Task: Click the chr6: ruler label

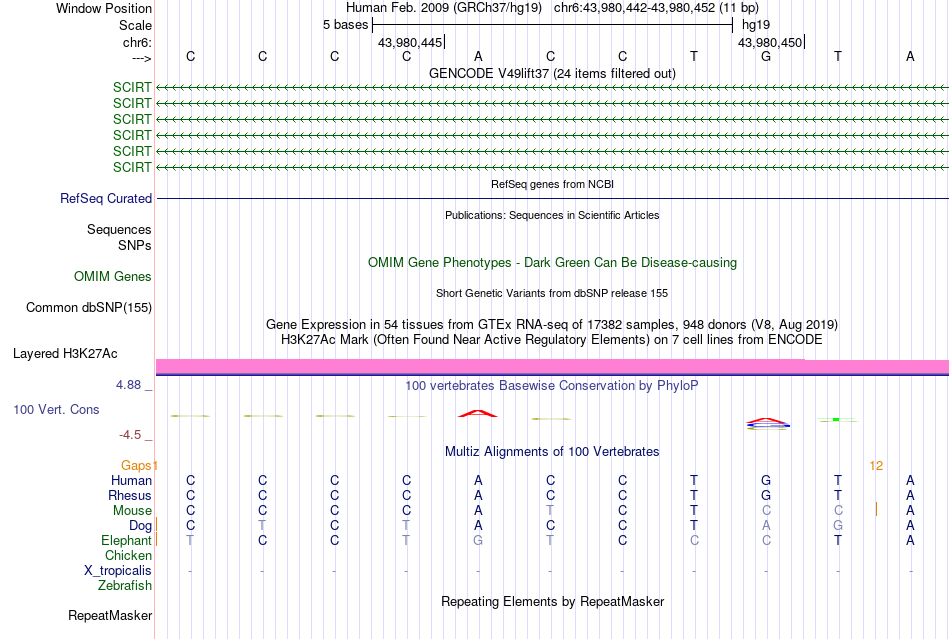Action: tap(137, 42)
